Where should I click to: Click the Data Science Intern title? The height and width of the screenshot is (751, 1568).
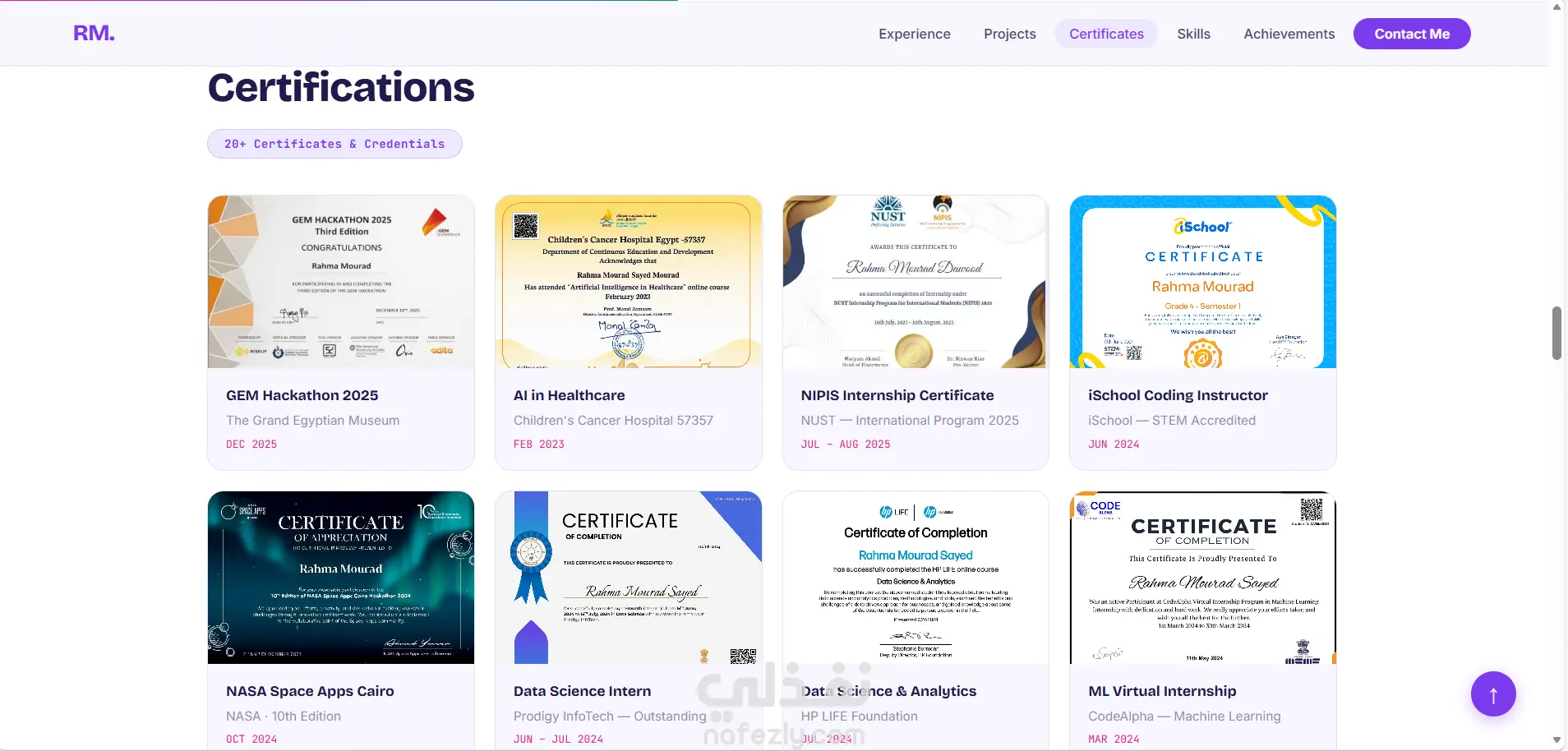[582, 691]
